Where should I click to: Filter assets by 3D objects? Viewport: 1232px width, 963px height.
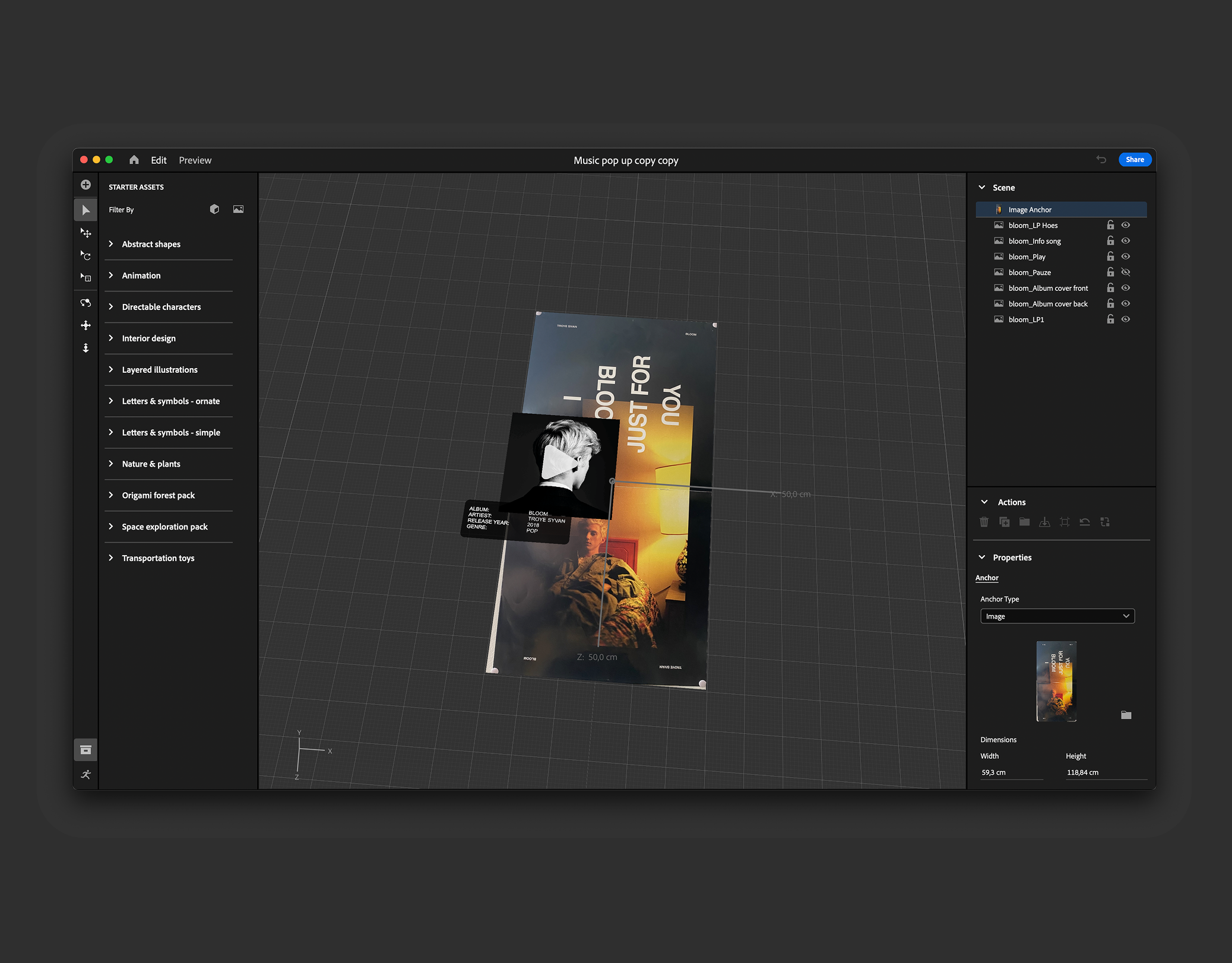tap(214, 209)
